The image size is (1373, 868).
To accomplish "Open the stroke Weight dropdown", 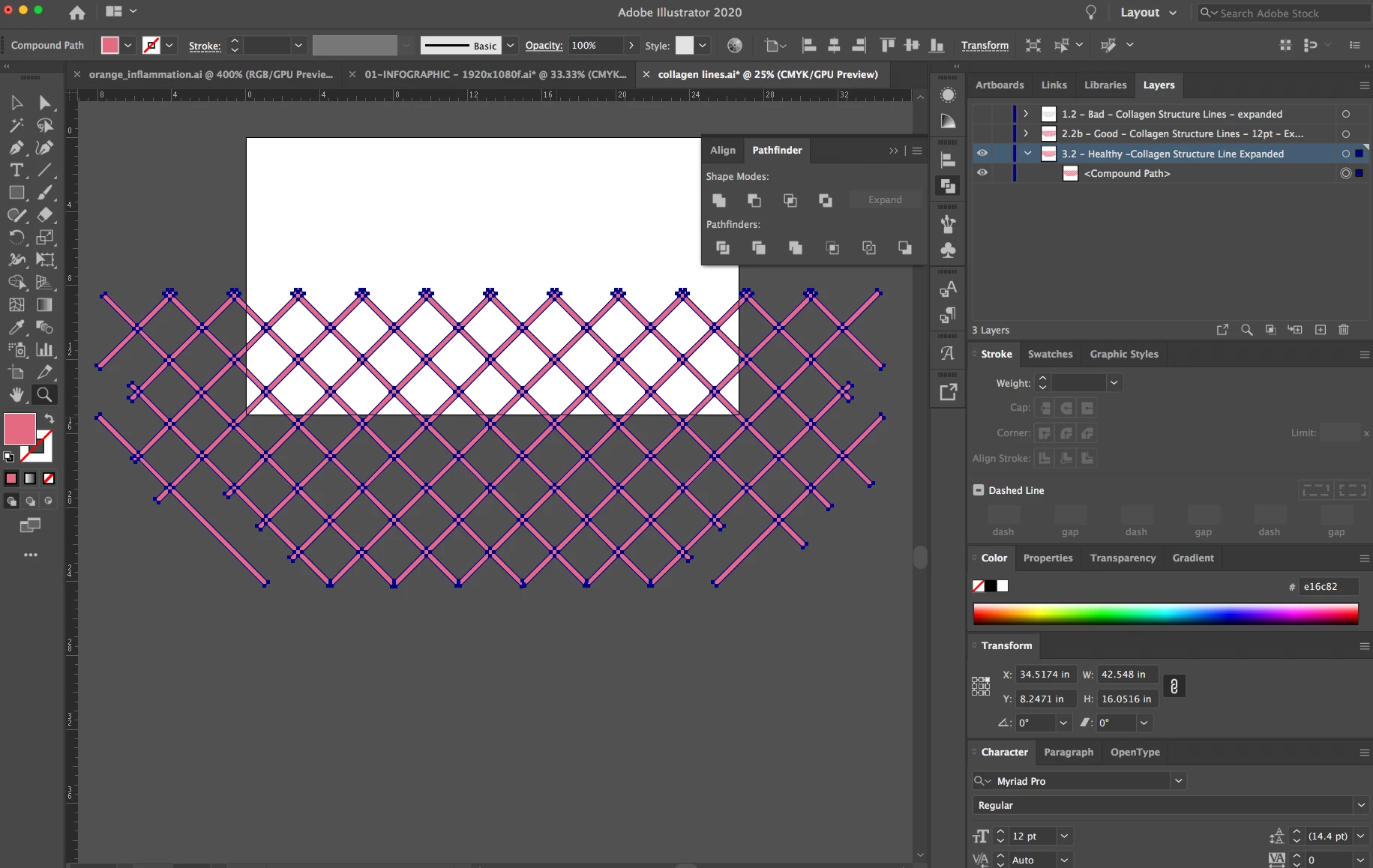I will click(1114, 383).
